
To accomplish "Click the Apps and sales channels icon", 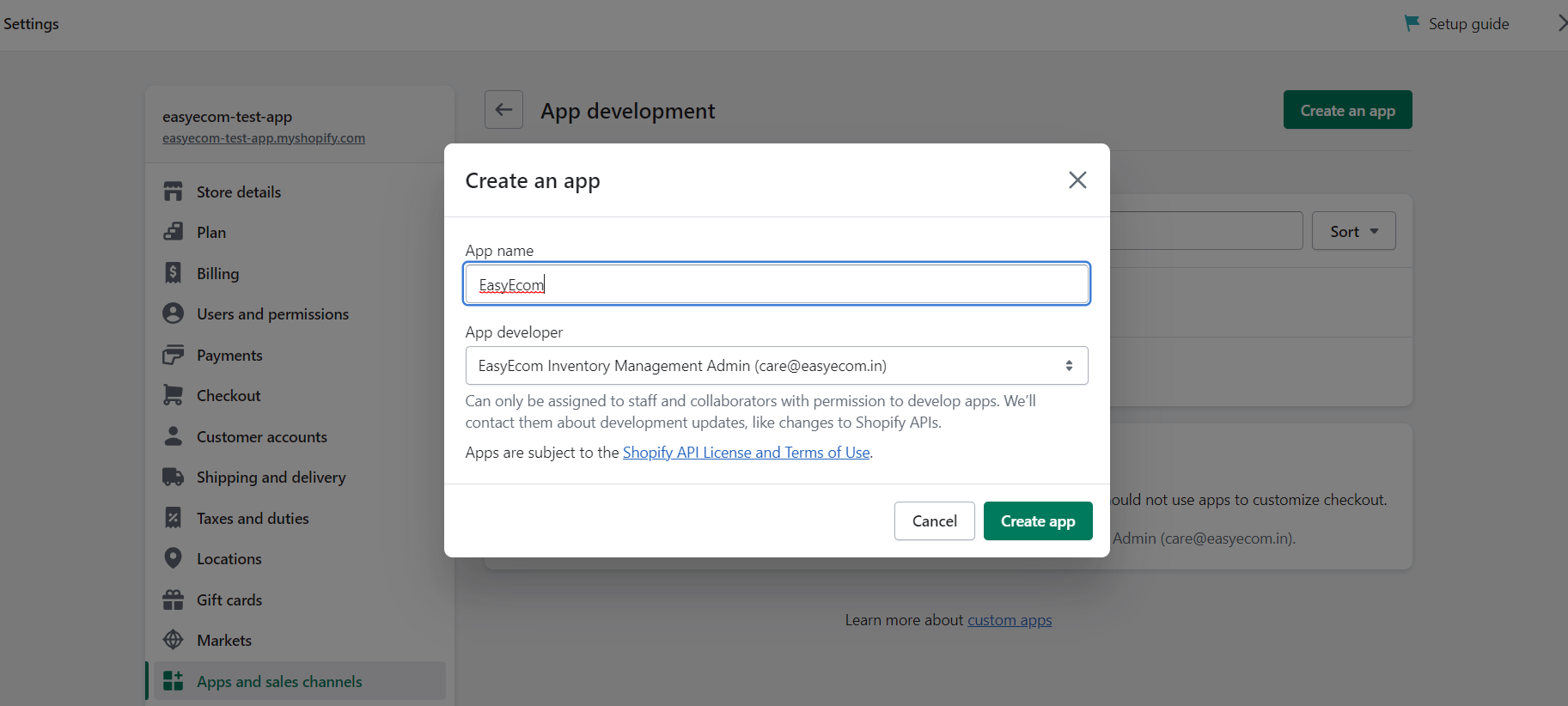I will 173,681.
